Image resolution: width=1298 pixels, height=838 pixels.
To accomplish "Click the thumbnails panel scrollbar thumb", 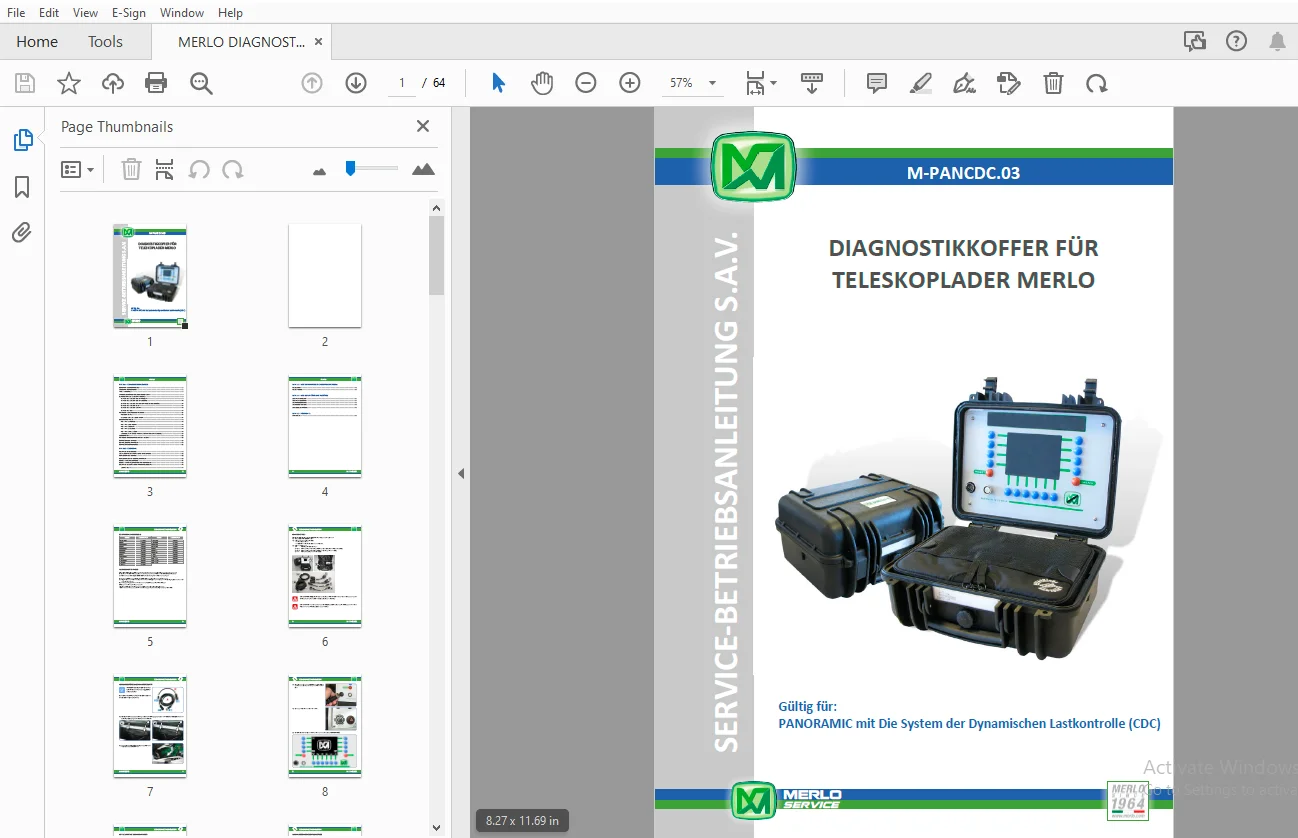I will [x=436, y=255].
